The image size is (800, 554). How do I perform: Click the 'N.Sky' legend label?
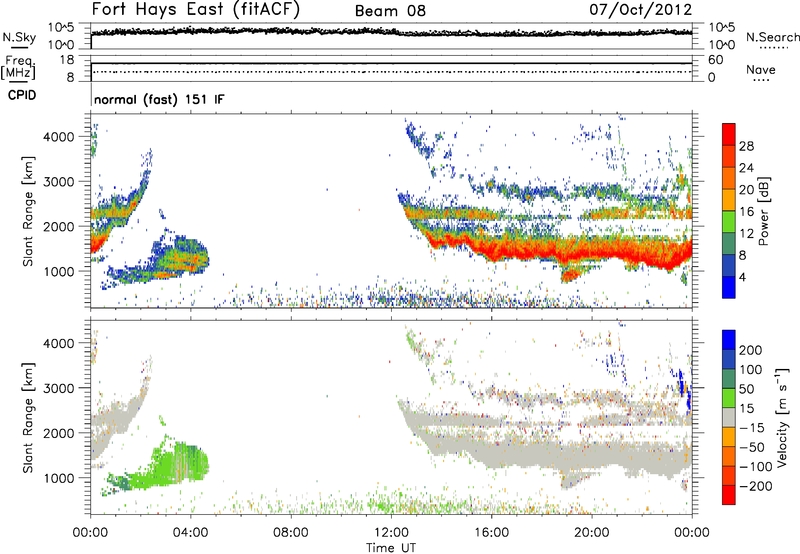pyautogui.click(x=19, y=37)
